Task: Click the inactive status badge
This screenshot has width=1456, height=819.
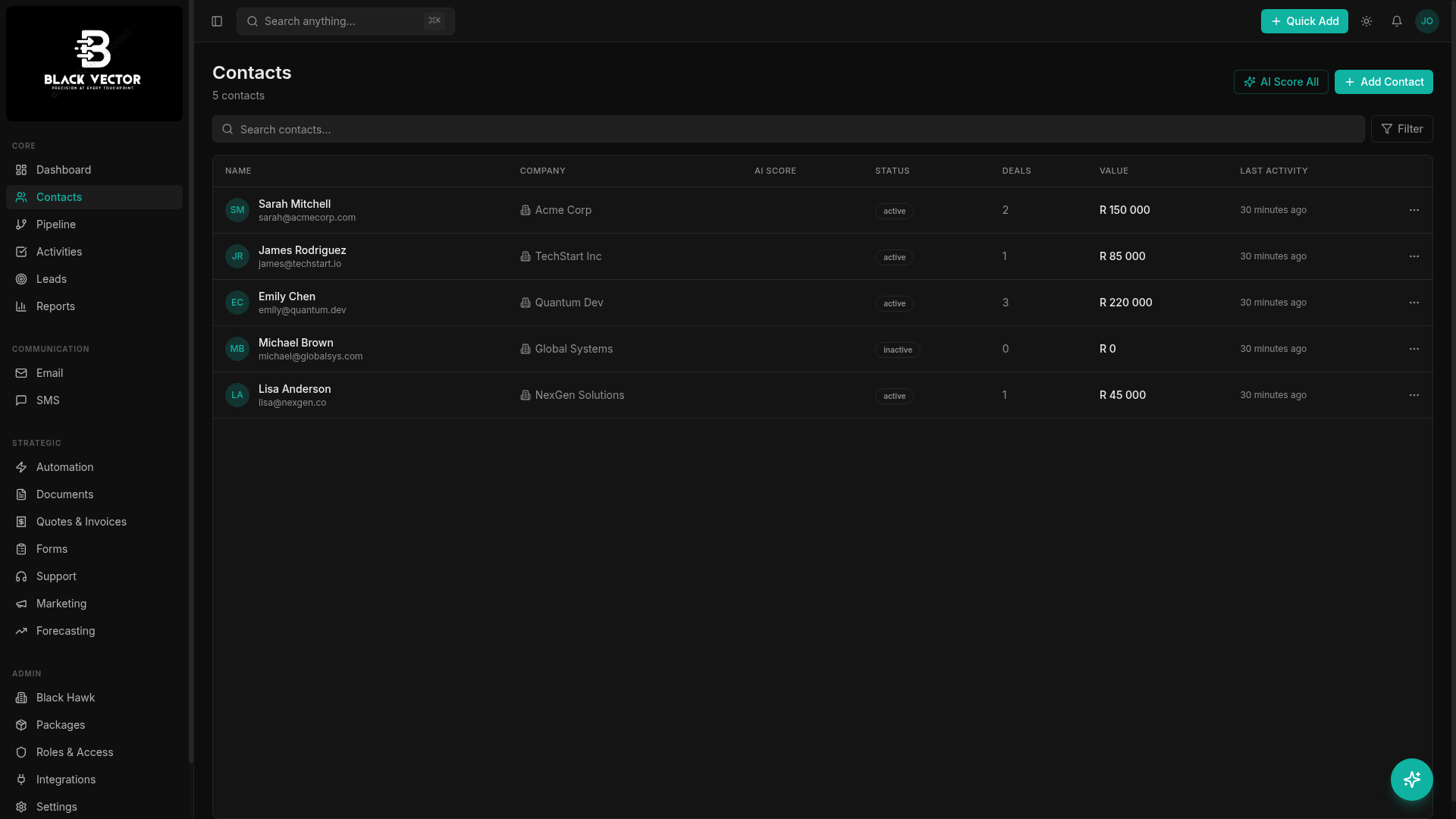Action: tap(898, 350)
